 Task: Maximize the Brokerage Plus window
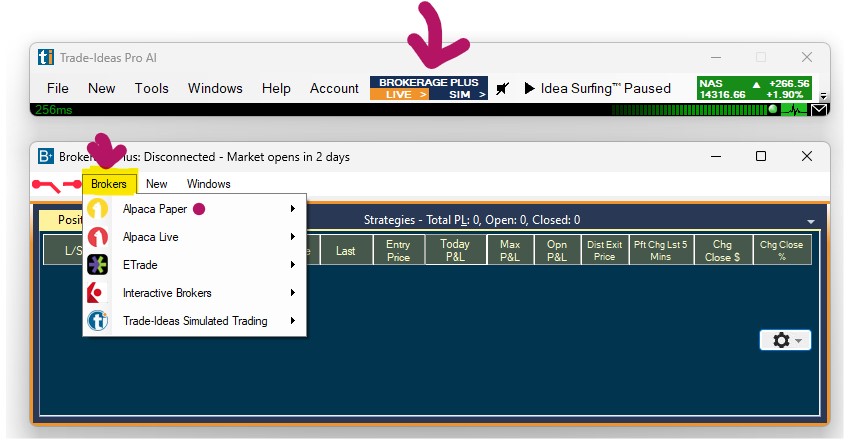761,156
